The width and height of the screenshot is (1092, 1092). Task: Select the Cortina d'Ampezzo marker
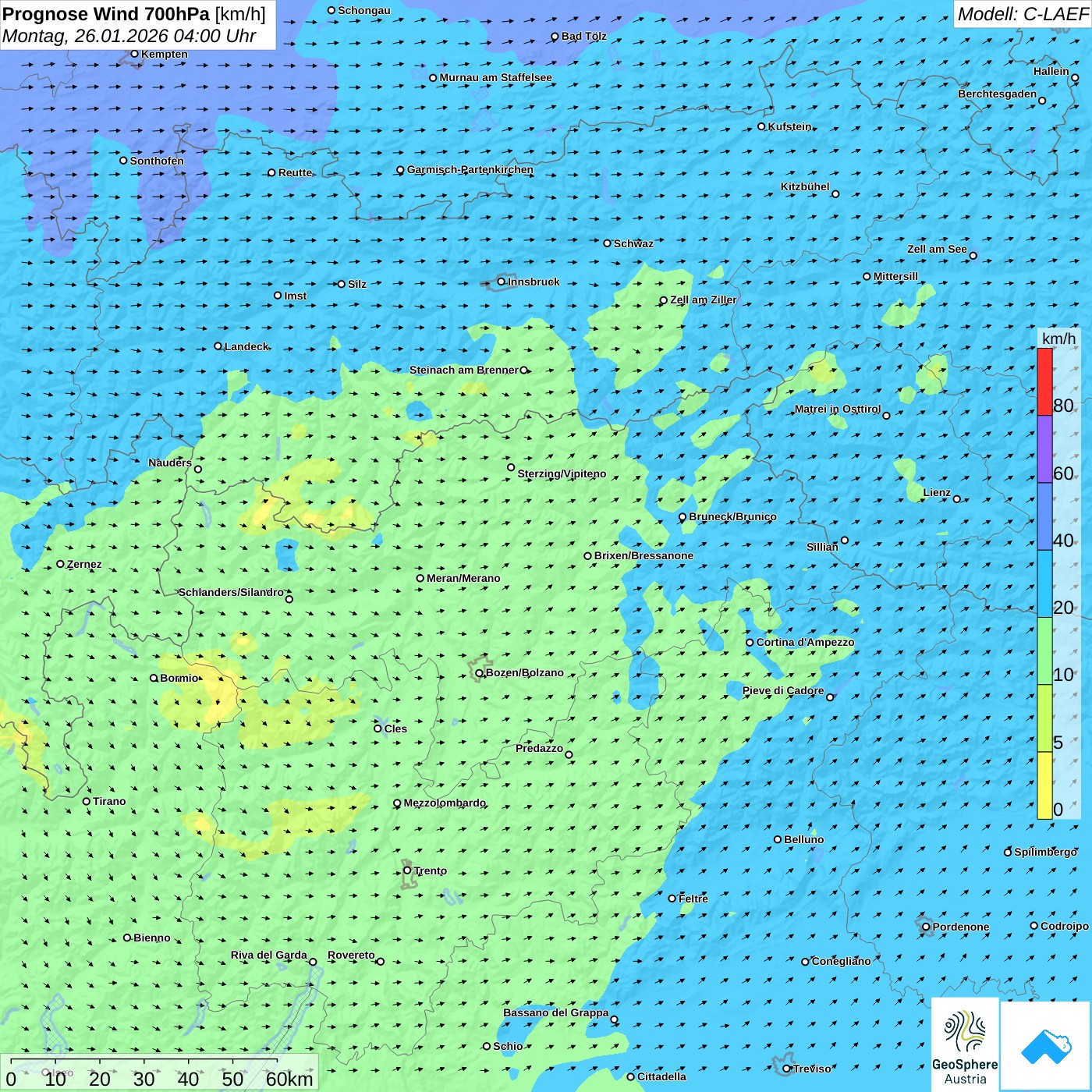click(750, 643)
